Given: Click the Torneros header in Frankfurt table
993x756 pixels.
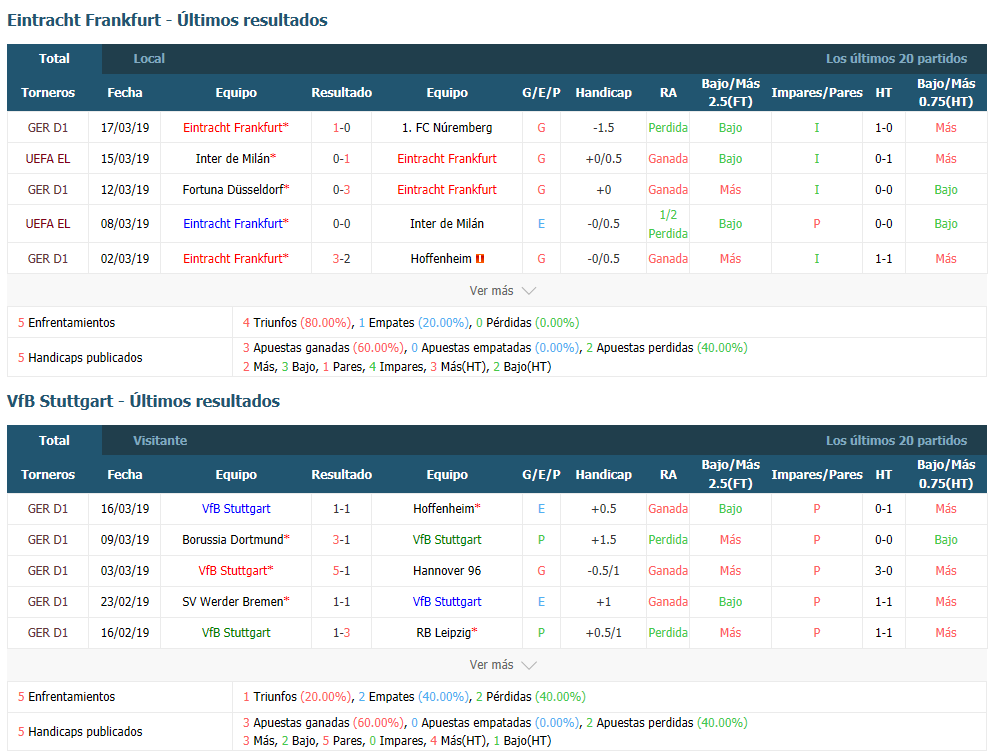Looking at the screenshot, I should point(47,93).
